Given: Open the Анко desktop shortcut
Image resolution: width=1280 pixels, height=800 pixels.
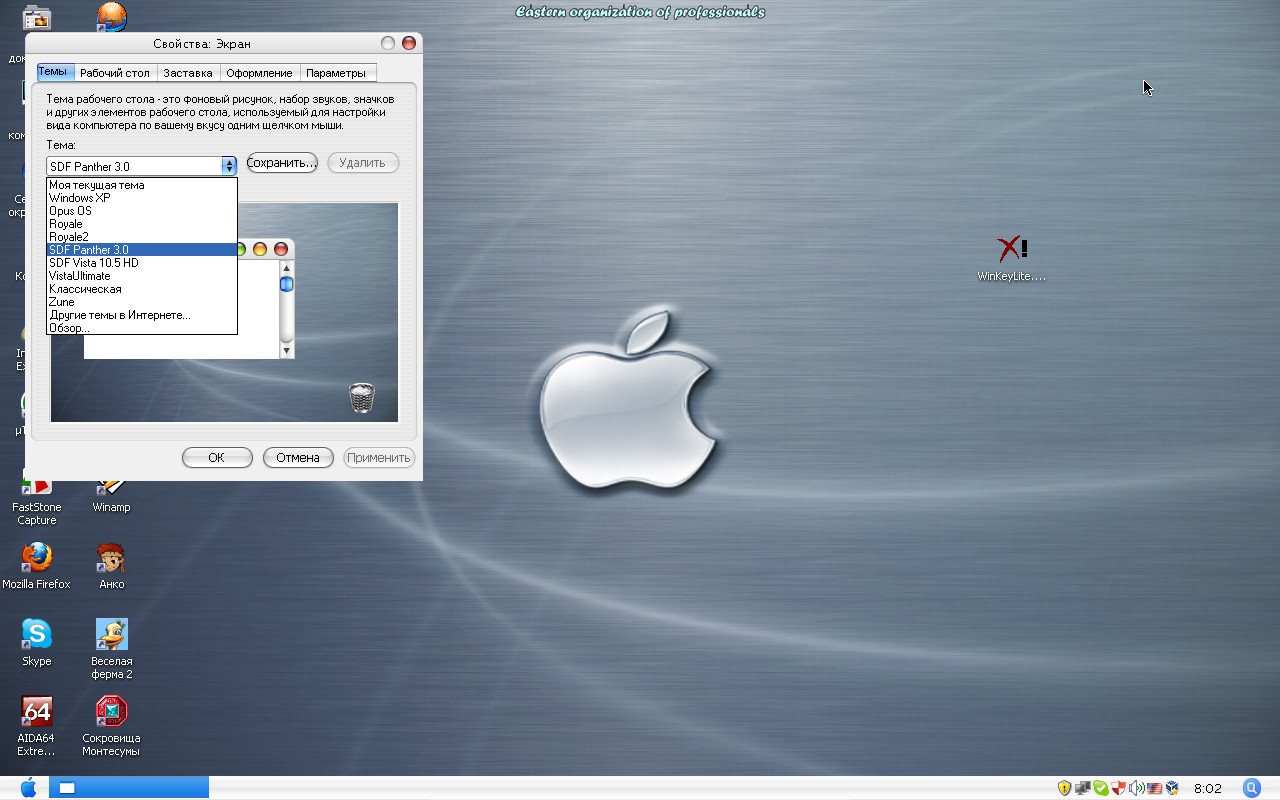Looking at the screenshot, I should 111,565.
